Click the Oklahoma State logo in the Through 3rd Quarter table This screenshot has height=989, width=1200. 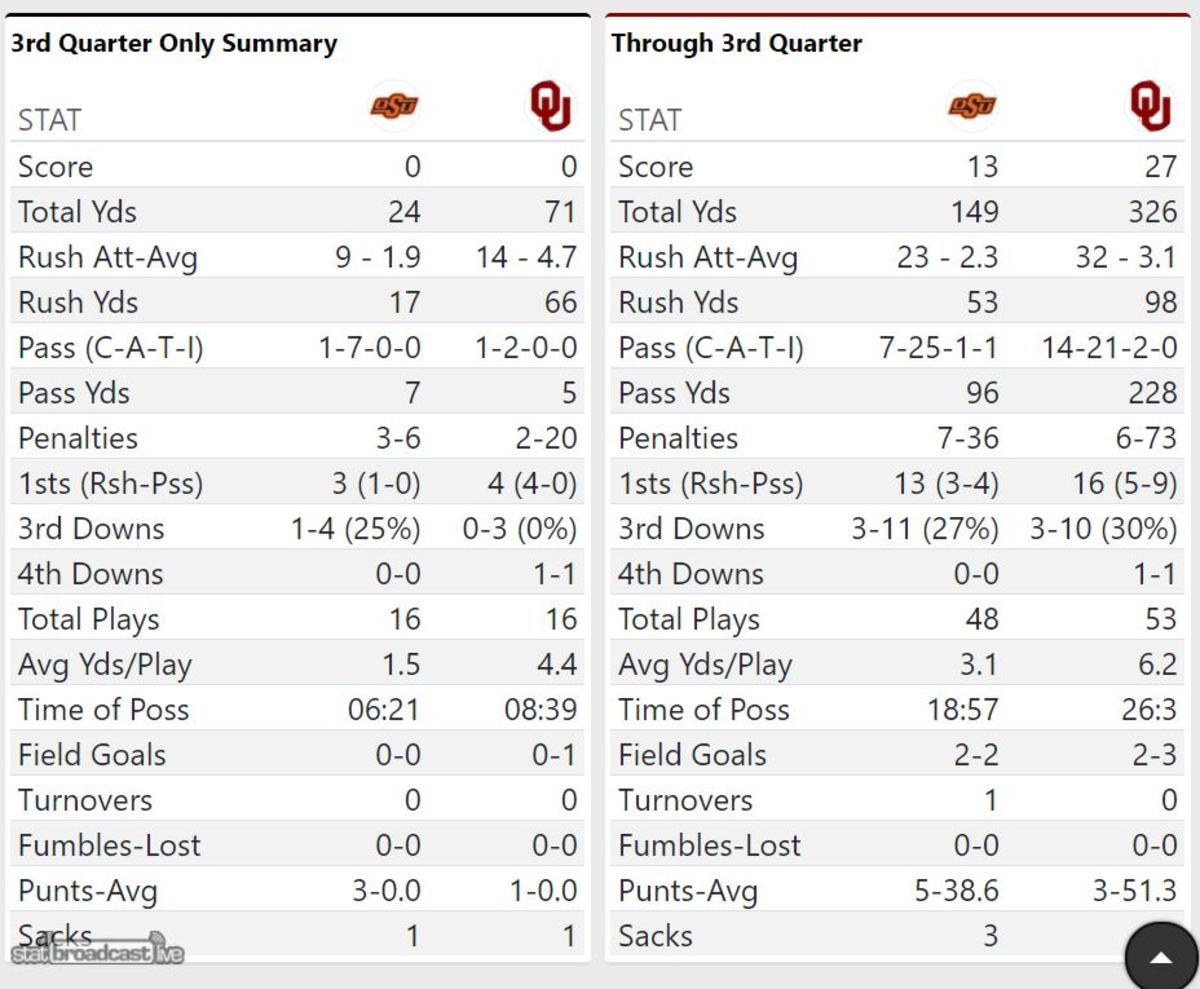coord(972,106)
